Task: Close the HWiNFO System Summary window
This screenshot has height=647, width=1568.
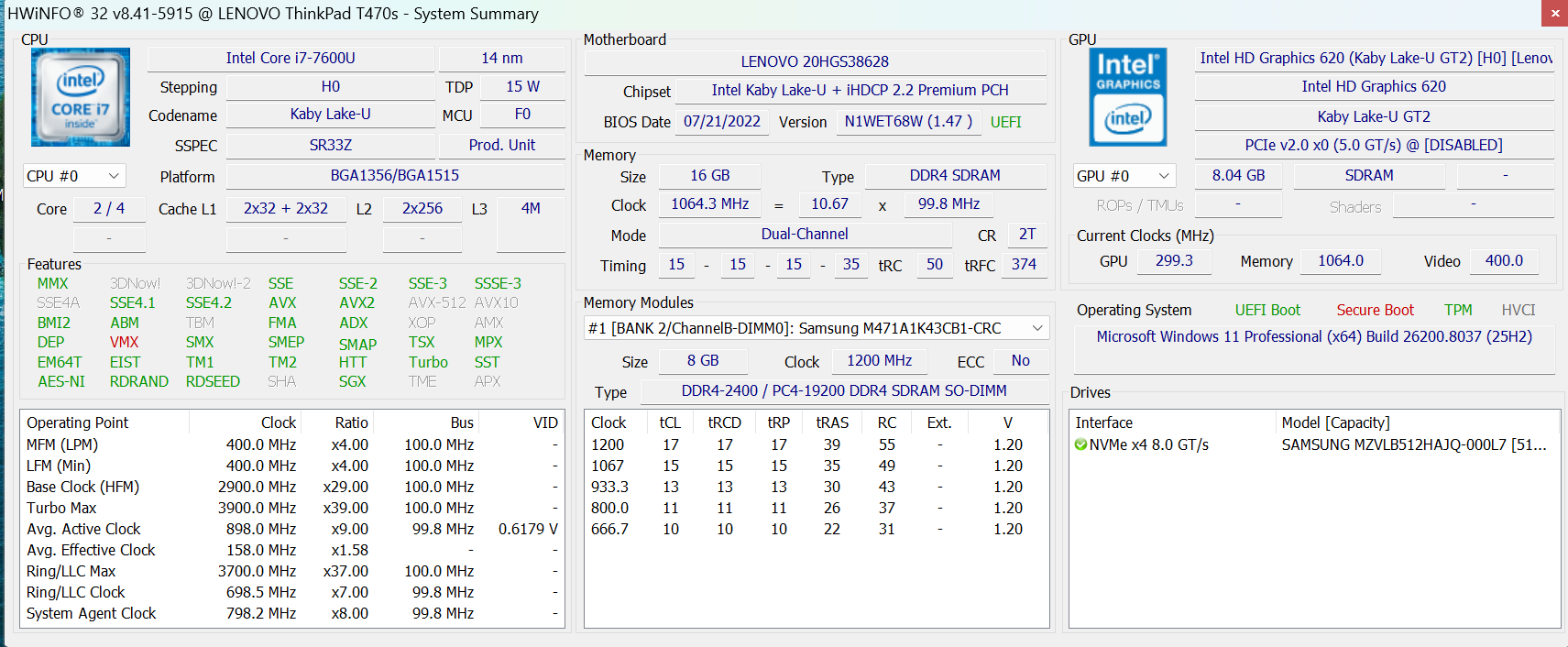Action: [1554, 13]
